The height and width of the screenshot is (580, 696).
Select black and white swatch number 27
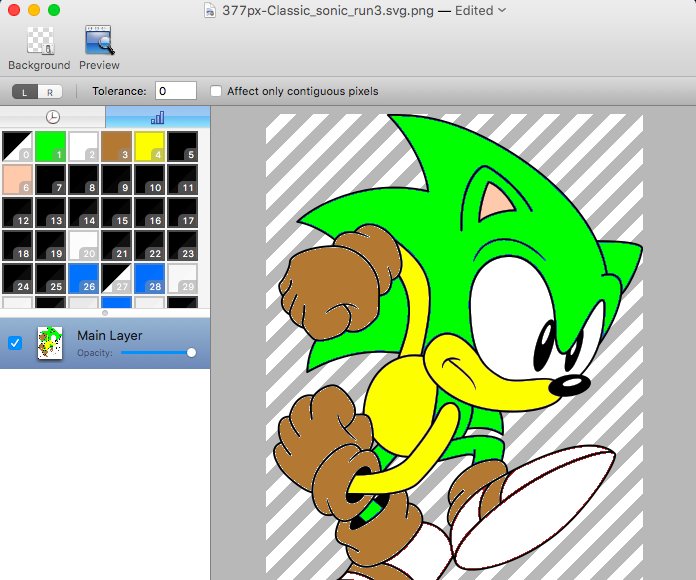116,278
